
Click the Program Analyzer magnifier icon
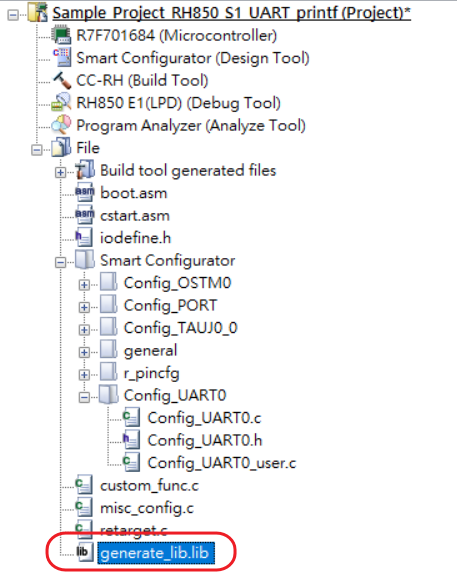click(61, 125)
